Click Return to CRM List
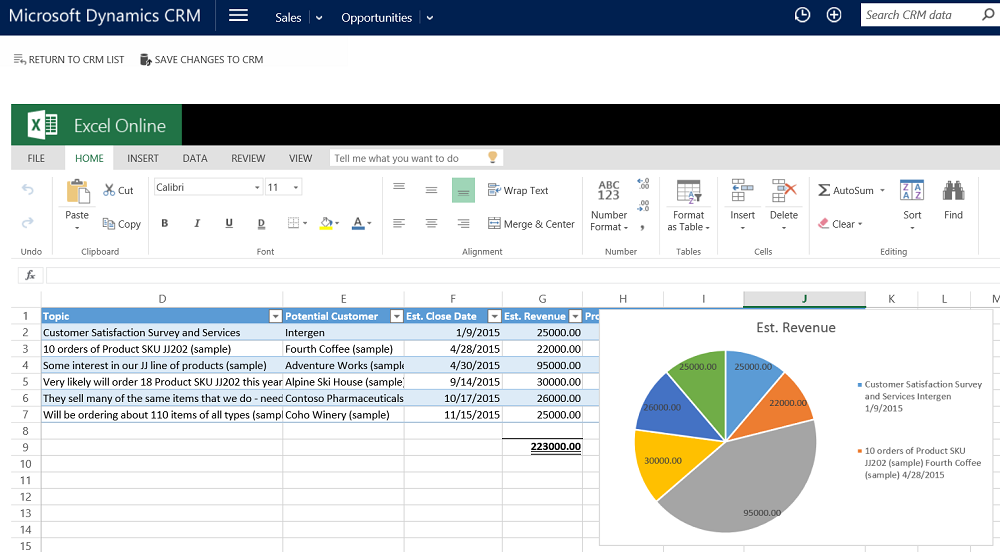Screen dimensions: 1000x552 tap(68, 60)
